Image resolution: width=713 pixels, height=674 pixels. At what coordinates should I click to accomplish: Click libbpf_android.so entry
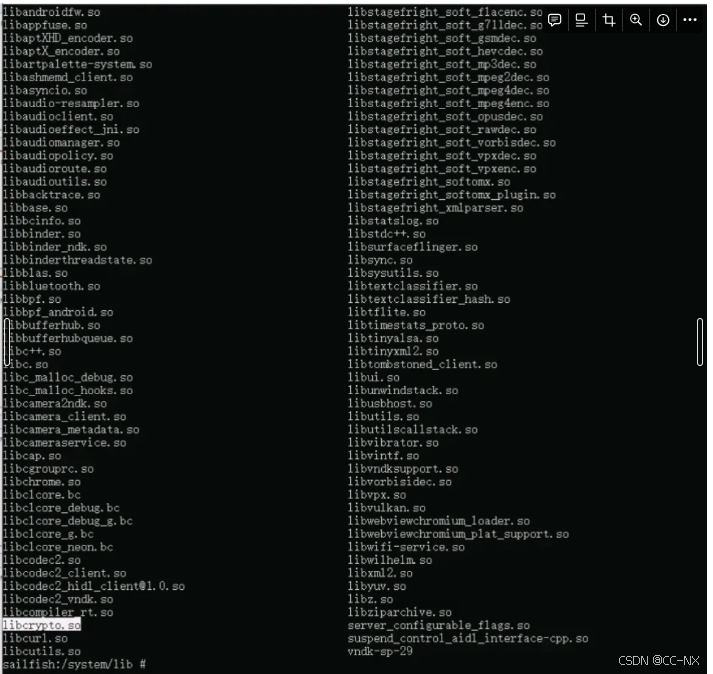[x=58, y=312]
